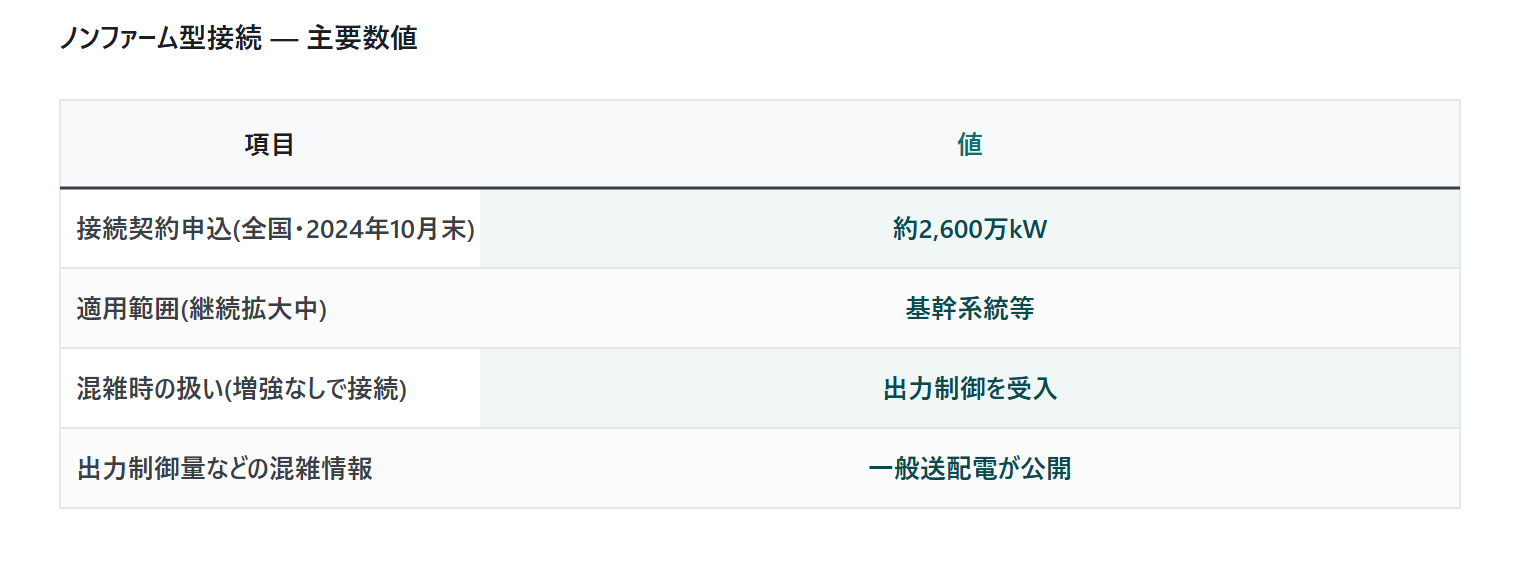1520x588 pixels.
Task: Select the 値 column header
Action: pyautogui.click(x=970, y=144)
